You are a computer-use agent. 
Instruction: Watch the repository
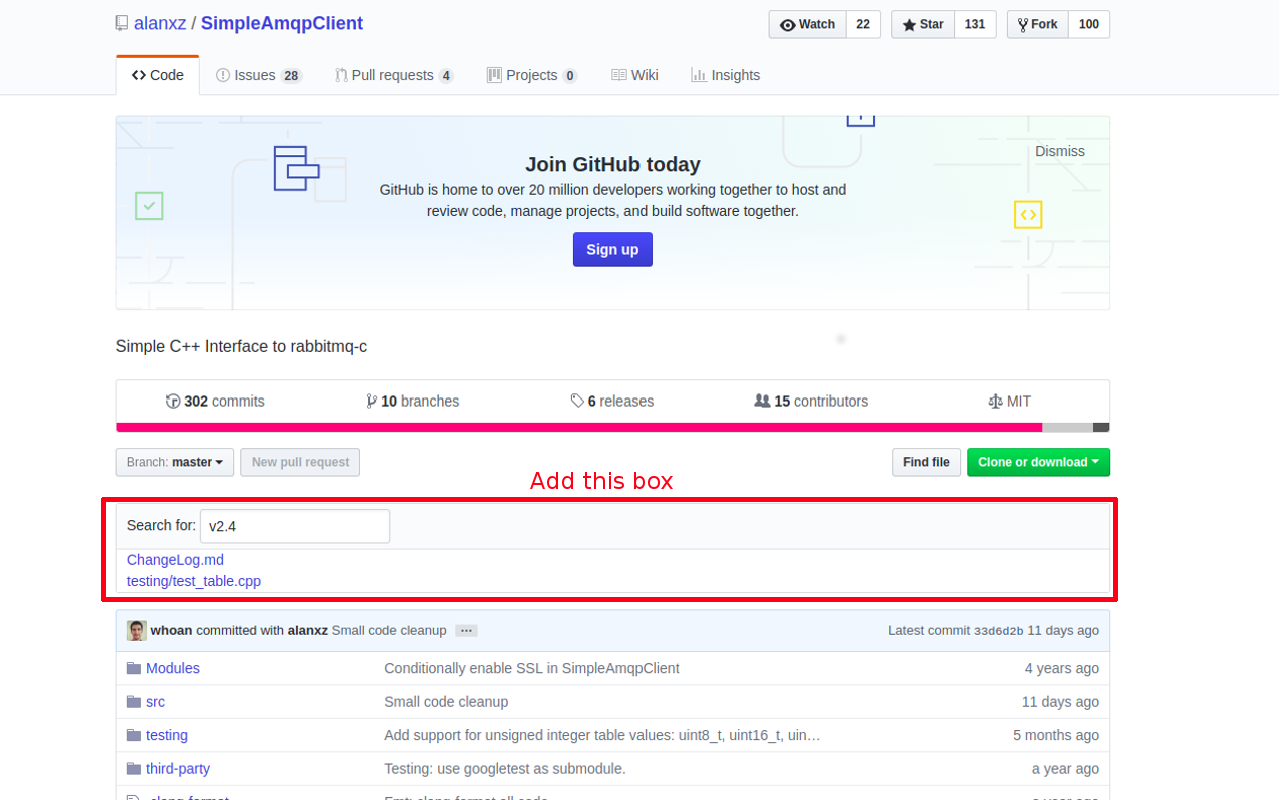[807, 25]
